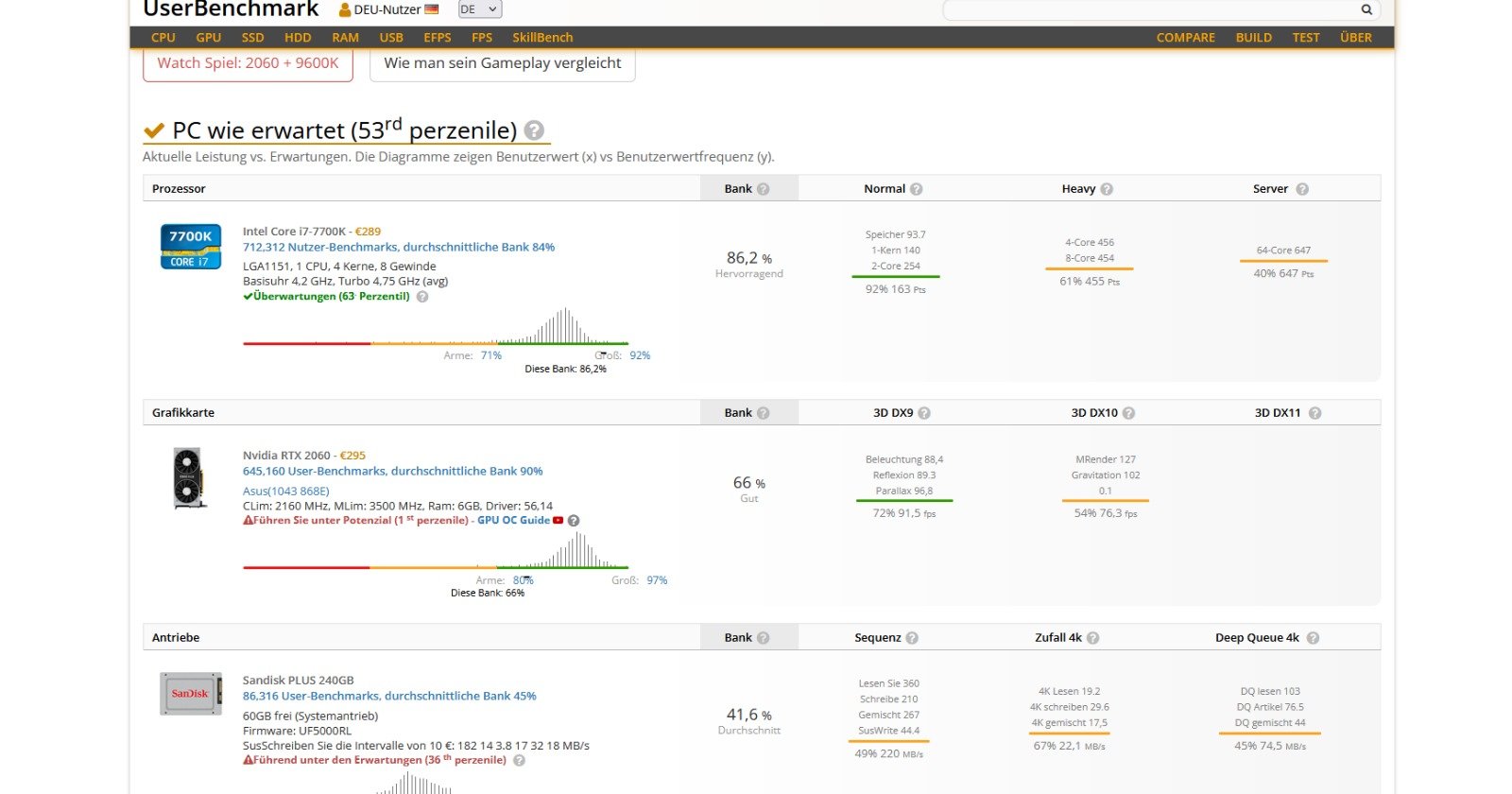Image resolution: width=1512 pixels, height=794 pixels.
Task: Click the German flag icon
Action: point(432,9)
